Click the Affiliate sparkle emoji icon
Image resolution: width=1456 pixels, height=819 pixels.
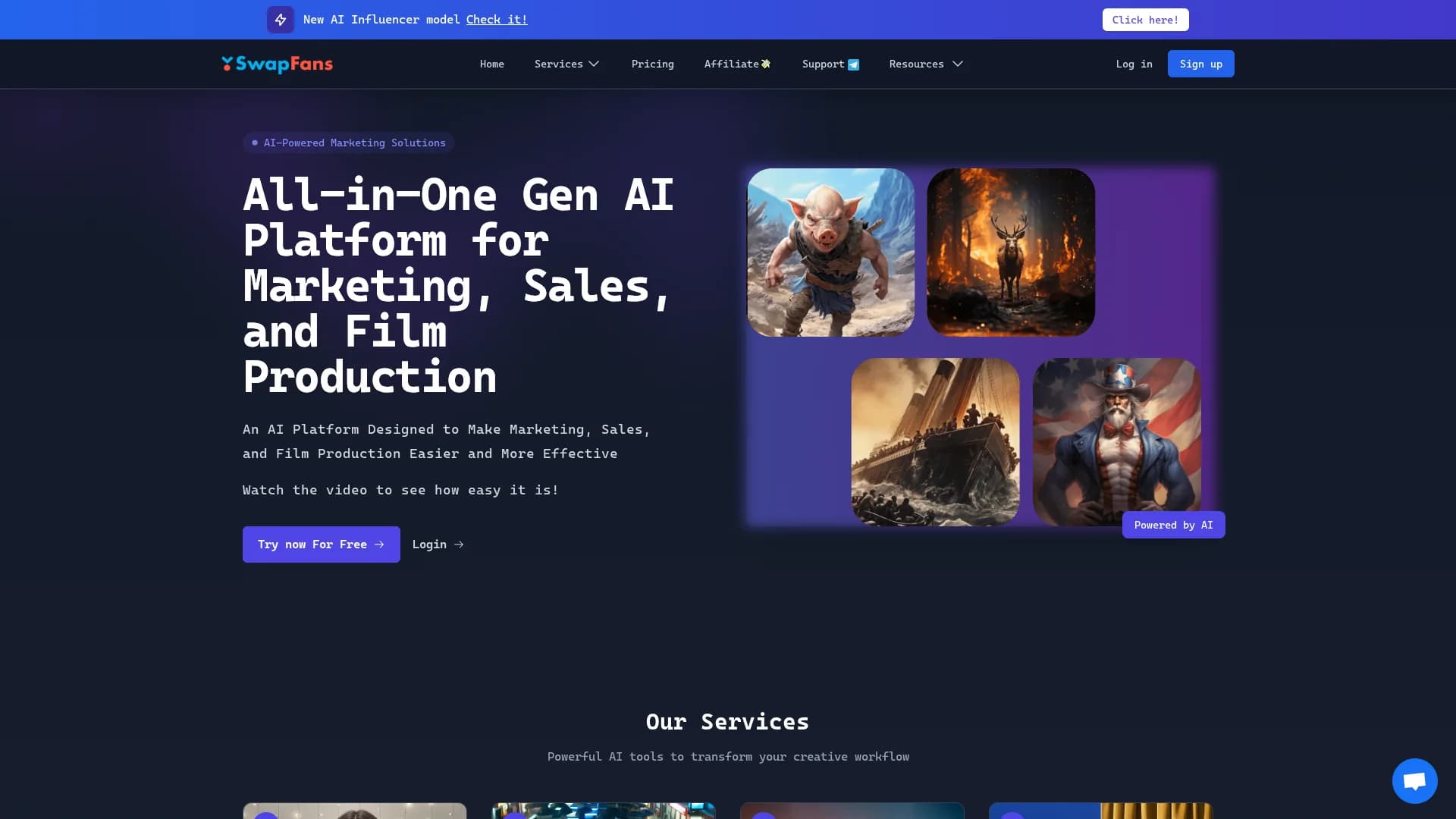point(766,64)
